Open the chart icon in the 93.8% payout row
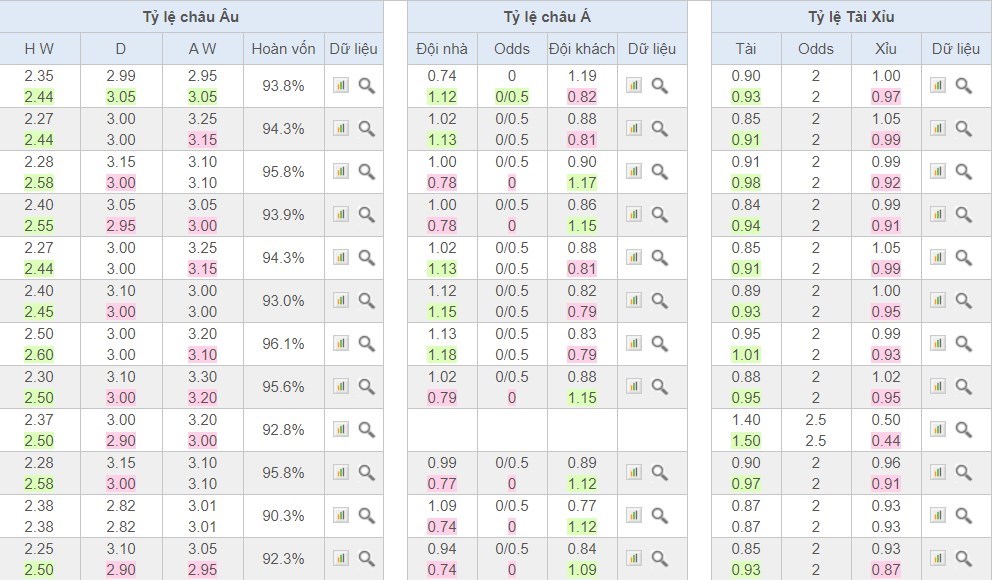This screenshot has width=996, height=580. [341, 85]
